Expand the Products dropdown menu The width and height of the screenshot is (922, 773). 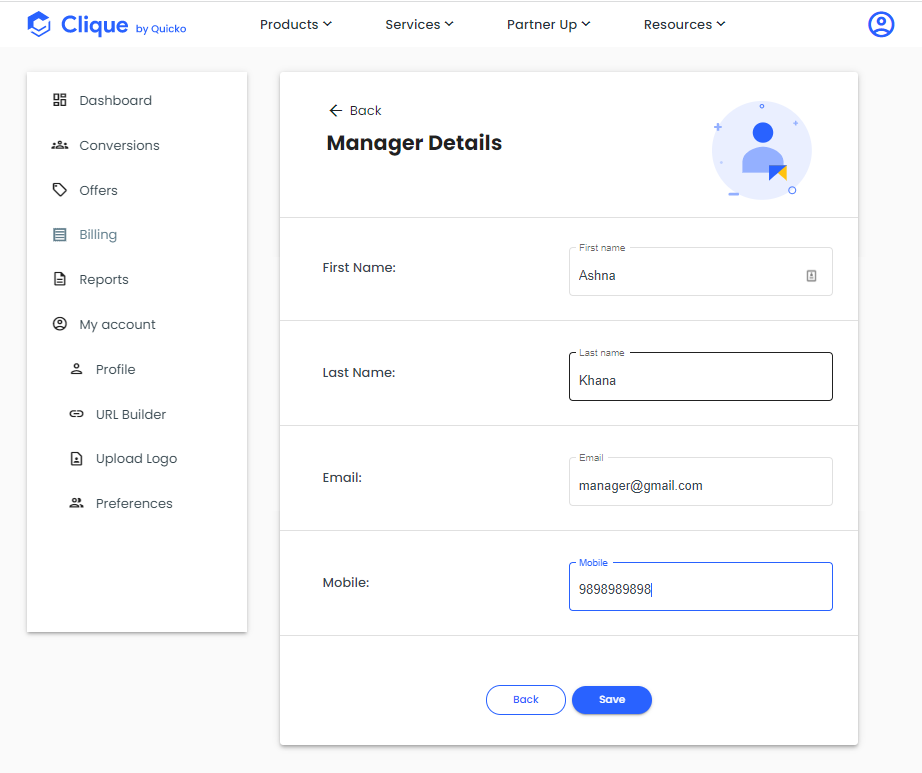pos(296,24)
